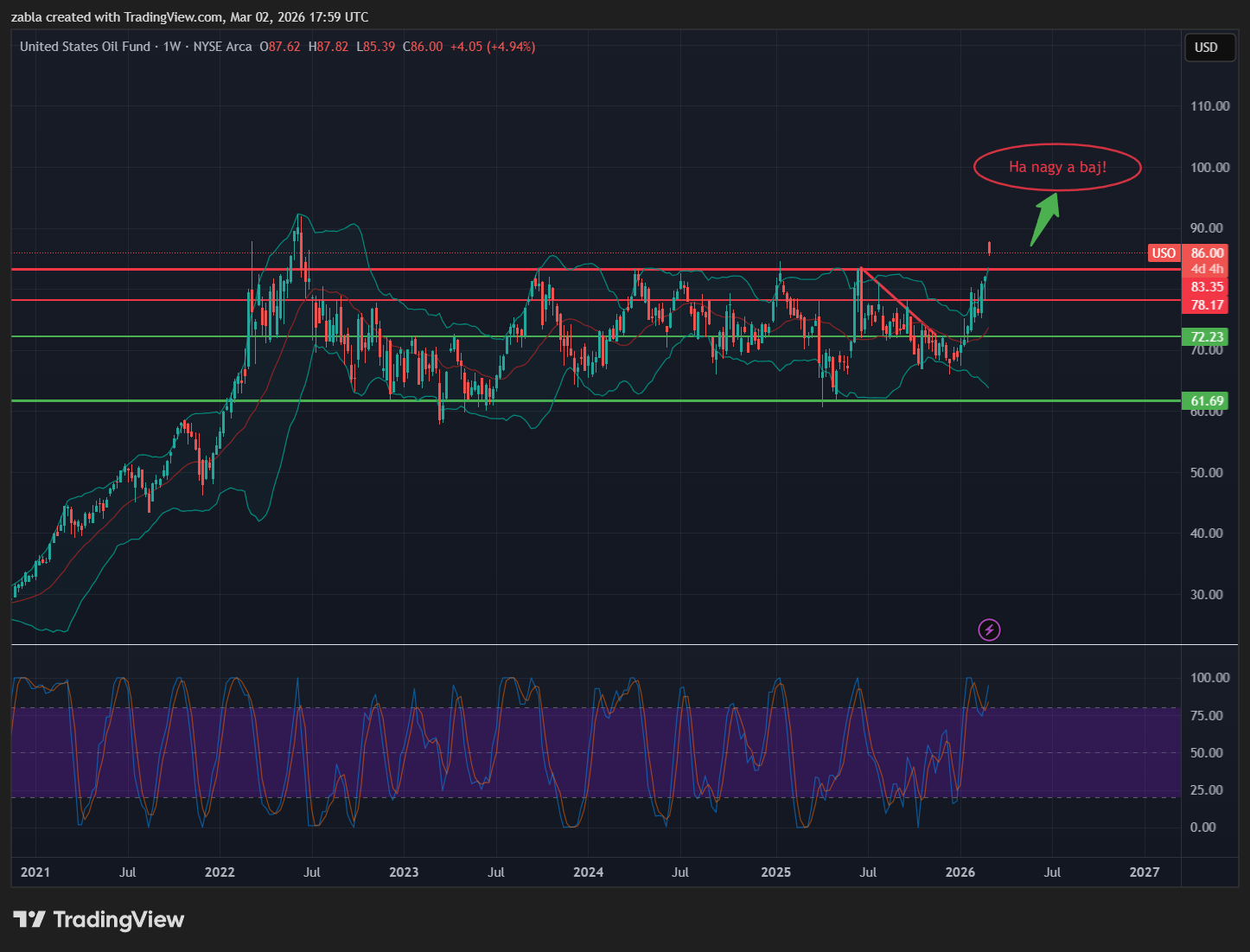The width and height of the screenshot is (1250, 952).
Task: Select the green 61.69 support level label
Action: pos(1207,400)
